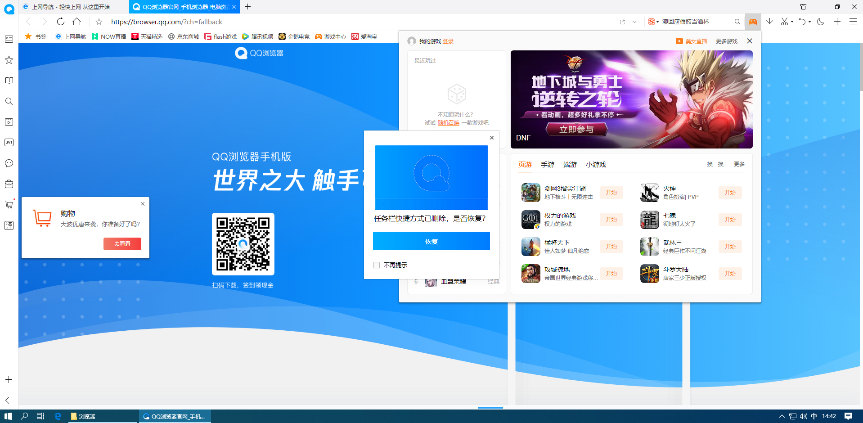Click the blue restore shortcut button
The height and width of the screenshot is (423, 863).
pos(432,241)
